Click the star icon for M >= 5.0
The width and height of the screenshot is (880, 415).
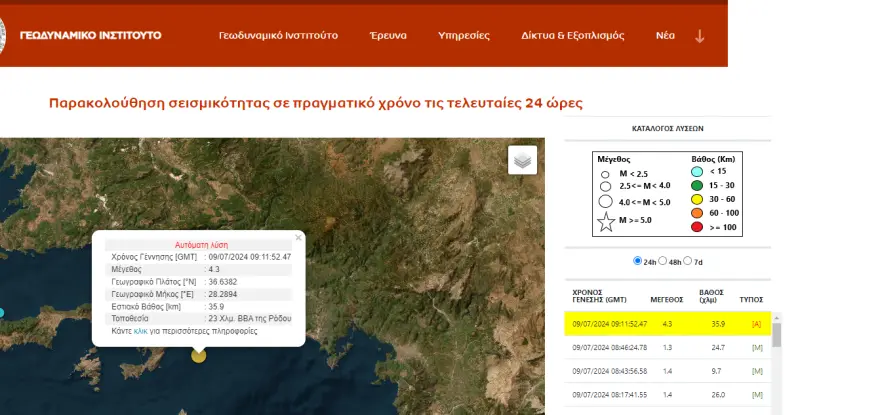coord(606,222)
